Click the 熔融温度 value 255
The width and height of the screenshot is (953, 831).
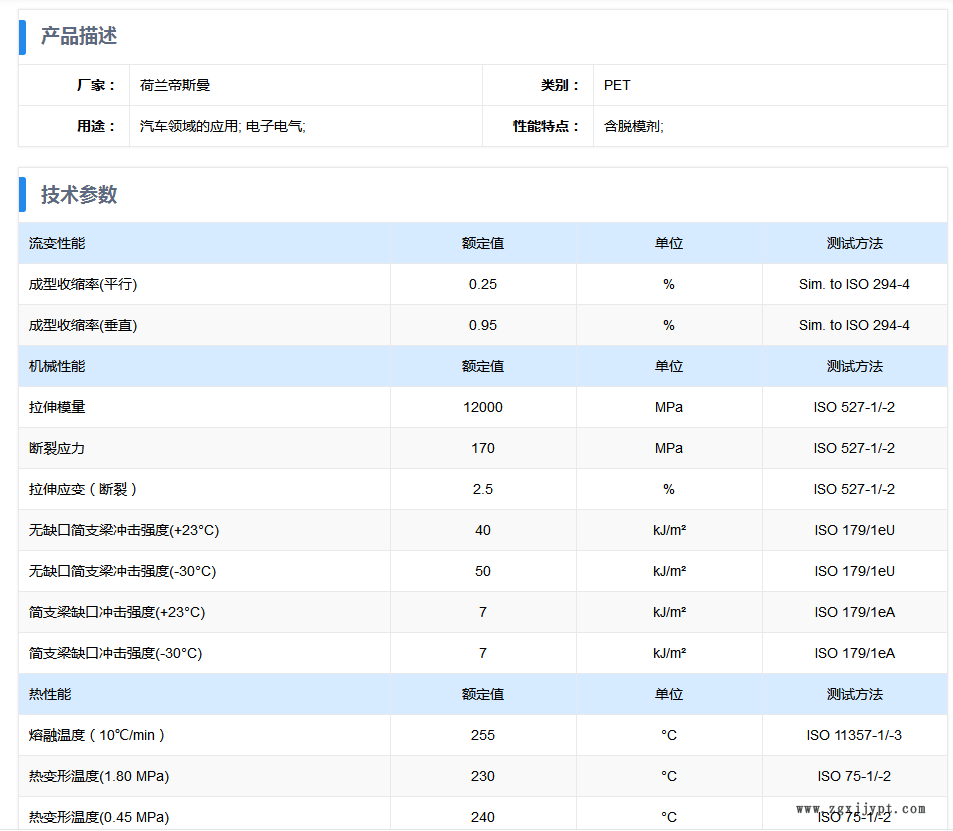[x=483, y=736]
